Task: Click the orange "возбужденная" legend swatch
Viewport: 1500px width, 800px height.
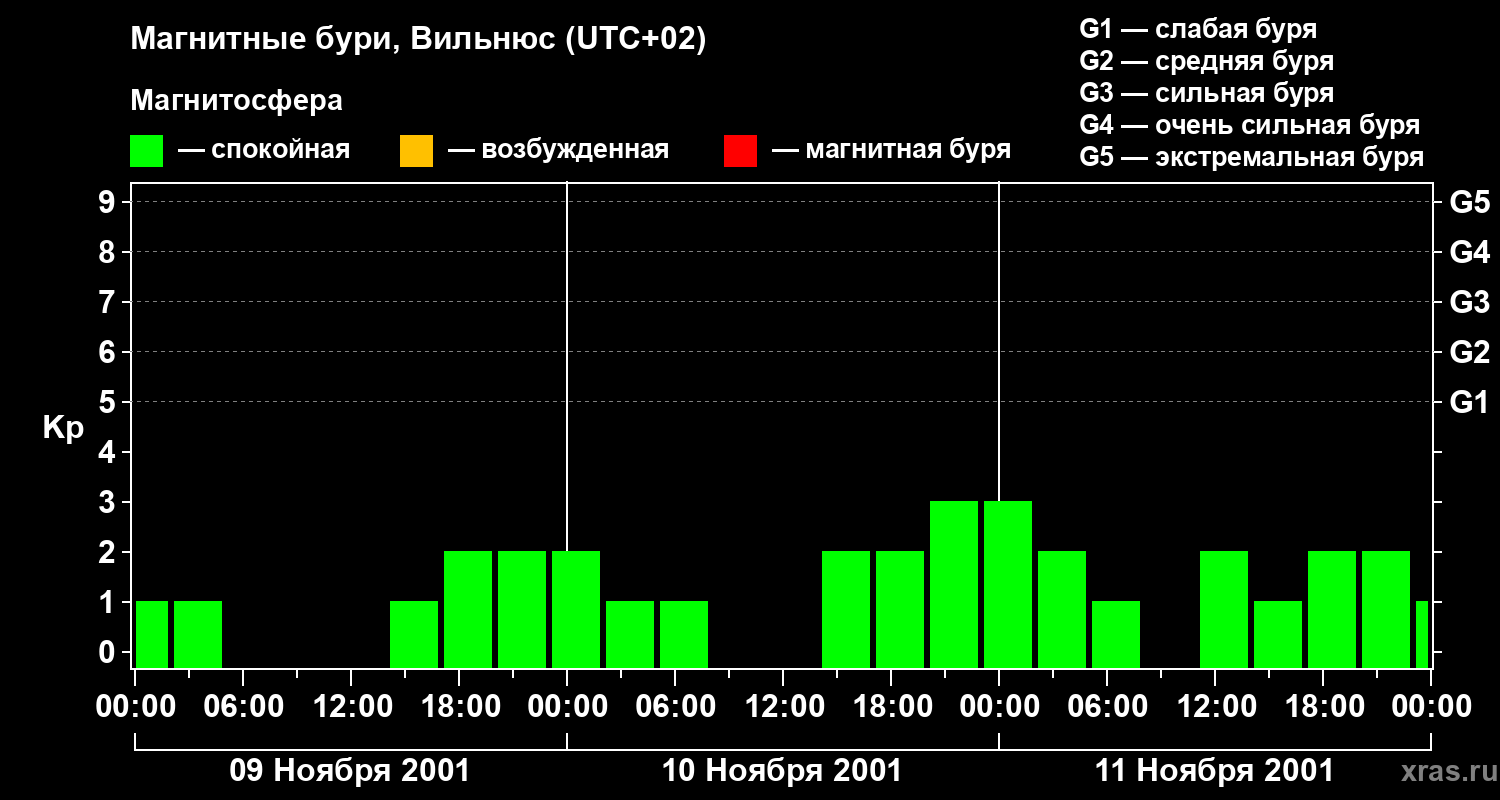Action: coord(416,151)
